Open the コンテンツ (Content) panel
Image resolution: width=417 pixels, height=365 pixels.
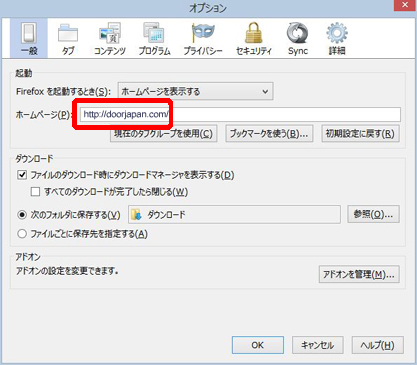pos(110,38)
